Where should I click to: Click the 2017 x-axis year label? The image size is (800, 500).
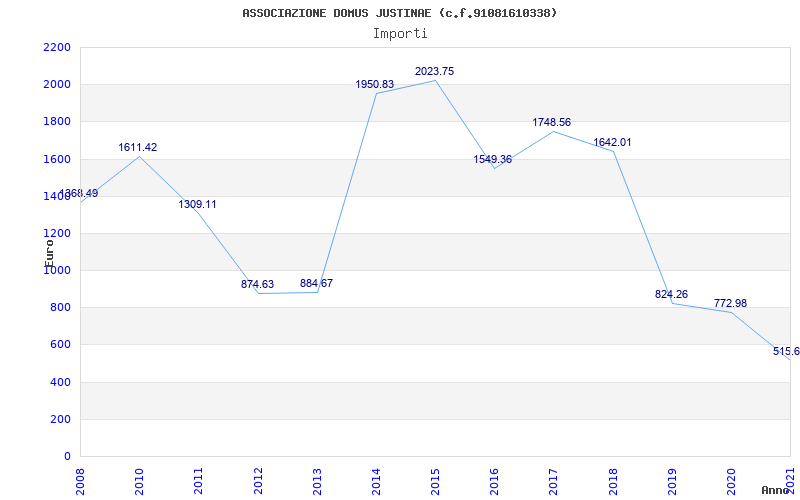(554, 481)
